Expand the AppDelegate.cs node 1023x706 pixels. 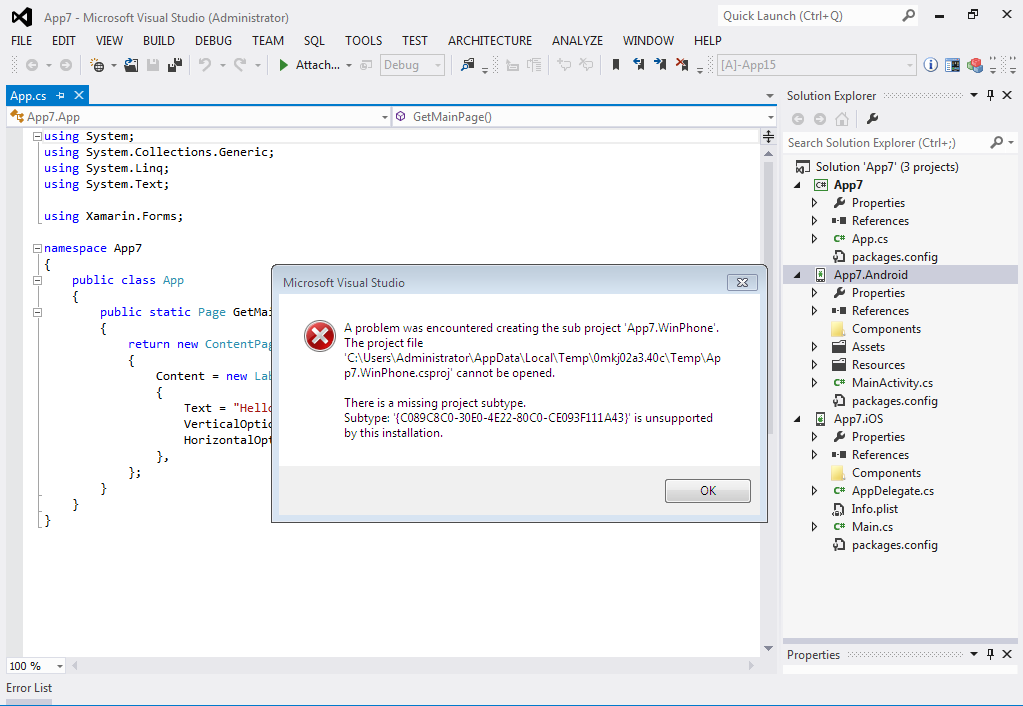coord(814,491)
